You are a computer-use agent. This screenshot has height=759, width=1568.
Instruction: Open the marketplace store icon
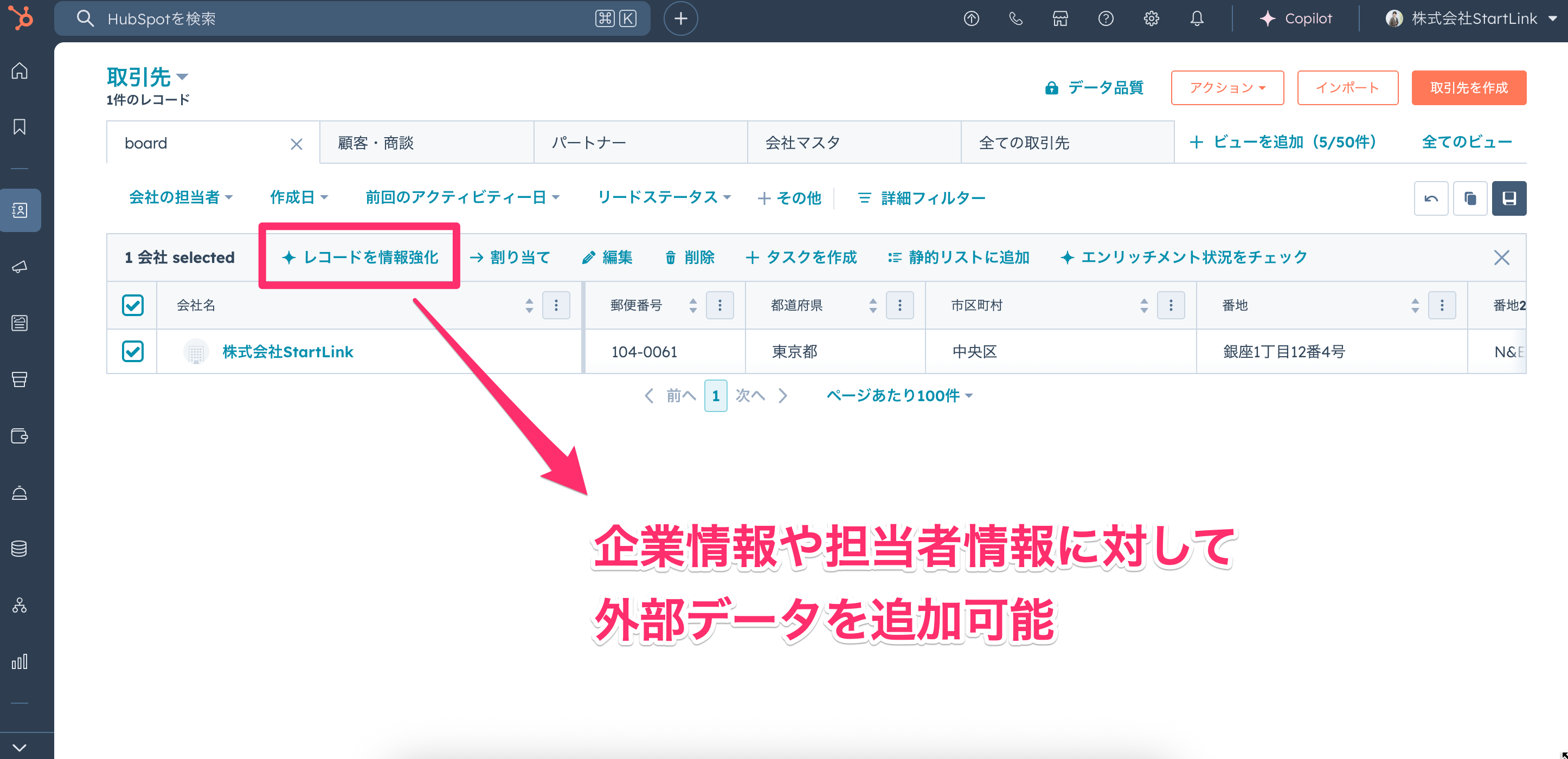1060,19
